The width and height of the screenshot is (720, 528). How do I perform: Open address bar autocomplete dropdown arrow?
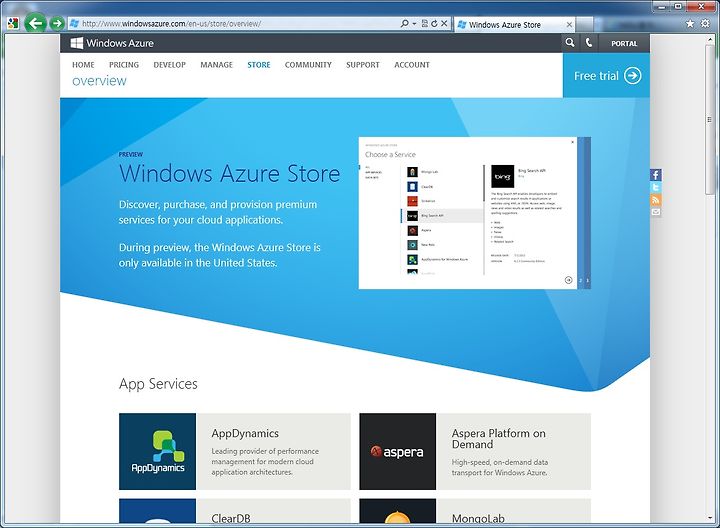[x=414, y=23]
